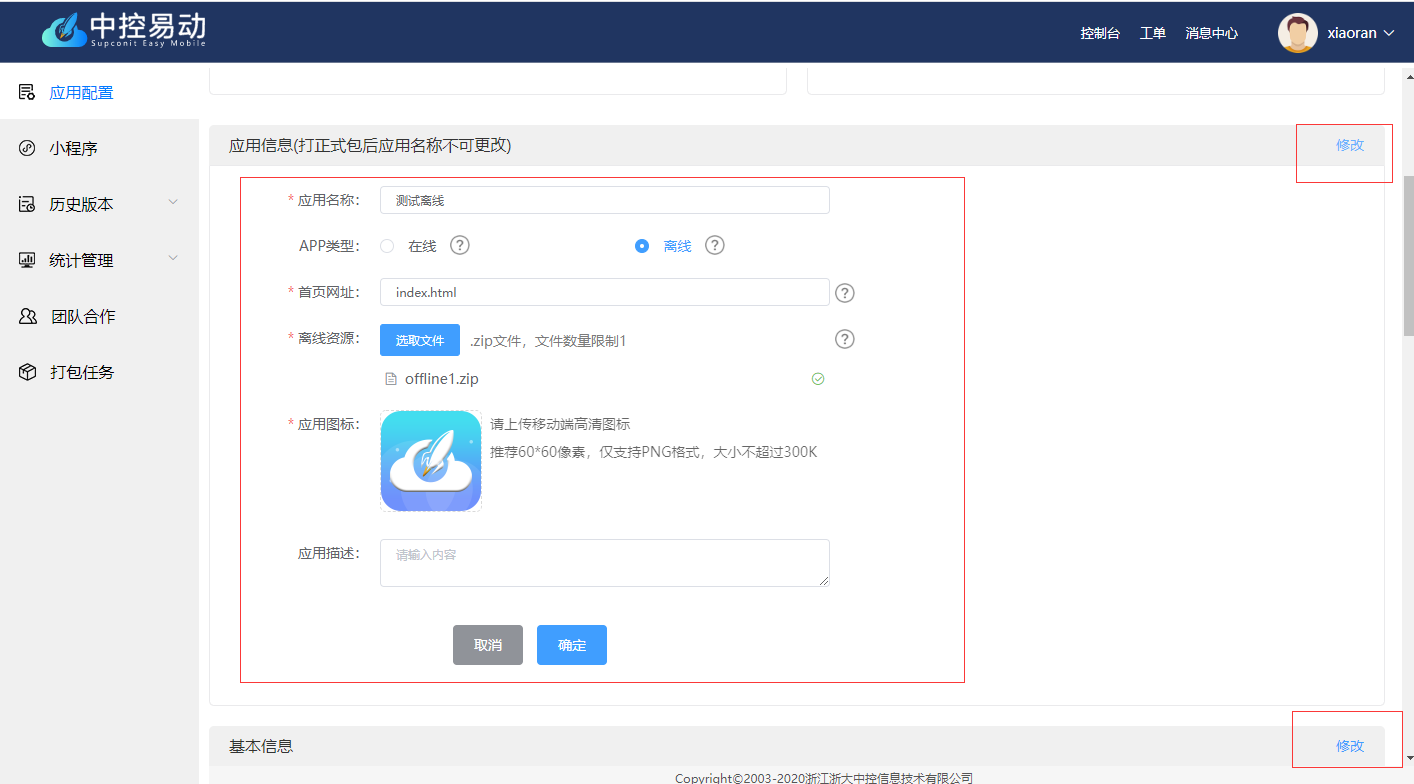Click the uploaded file name offline1.zip

442,379
